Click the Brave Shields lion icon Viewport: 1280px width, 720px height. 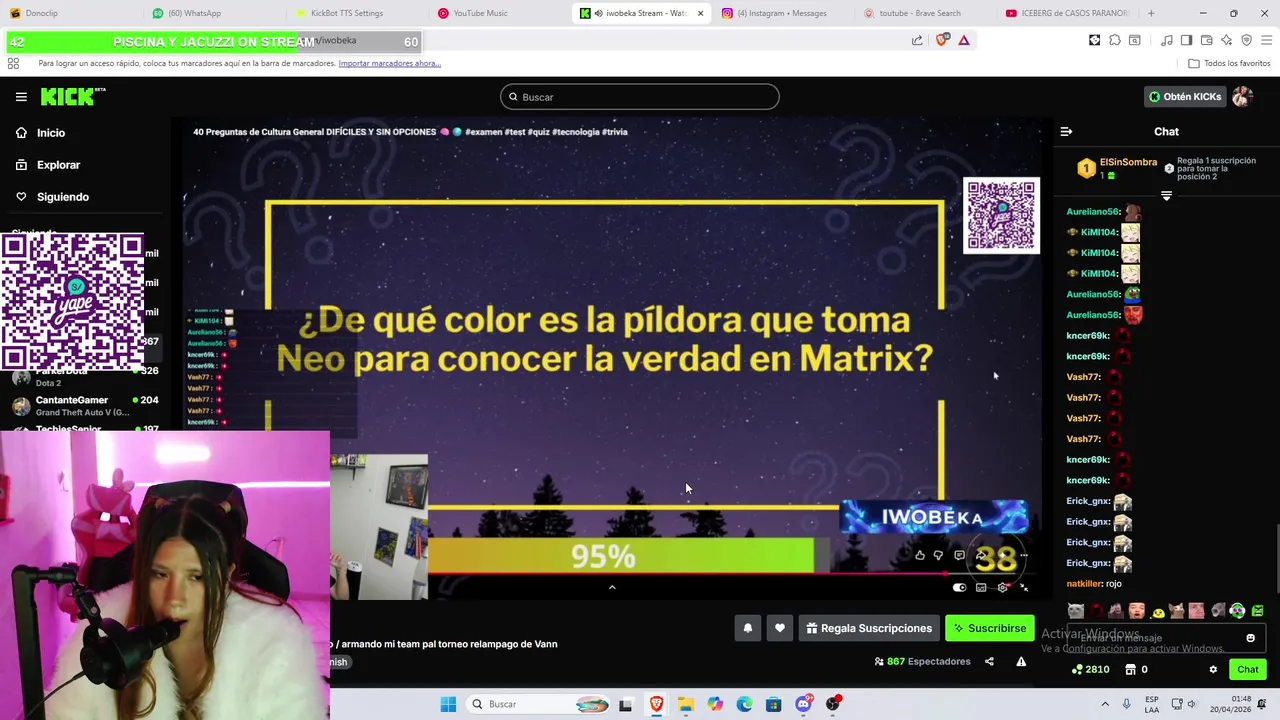(942, 40)
